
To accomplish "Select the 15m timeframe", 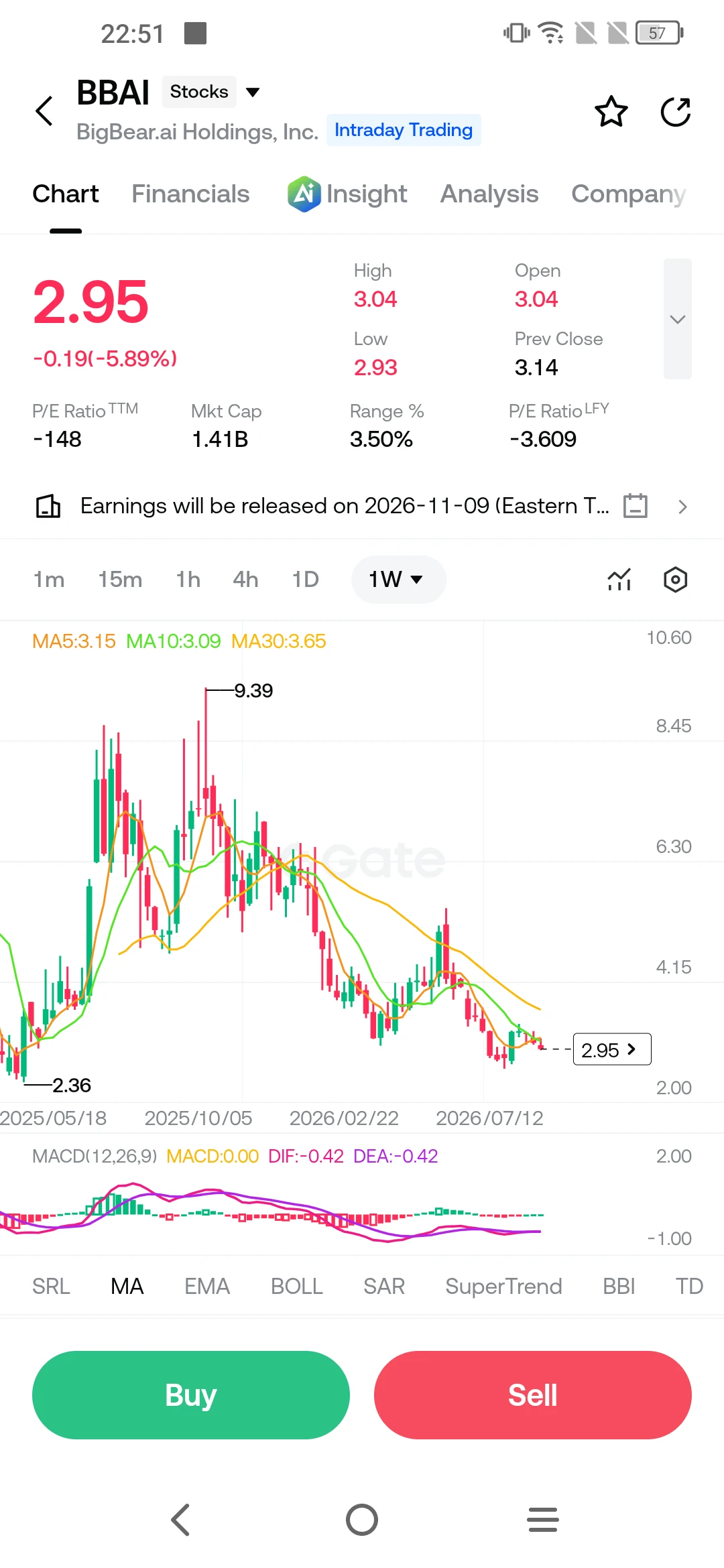I will pyautogui.click(x=120, y=580).
